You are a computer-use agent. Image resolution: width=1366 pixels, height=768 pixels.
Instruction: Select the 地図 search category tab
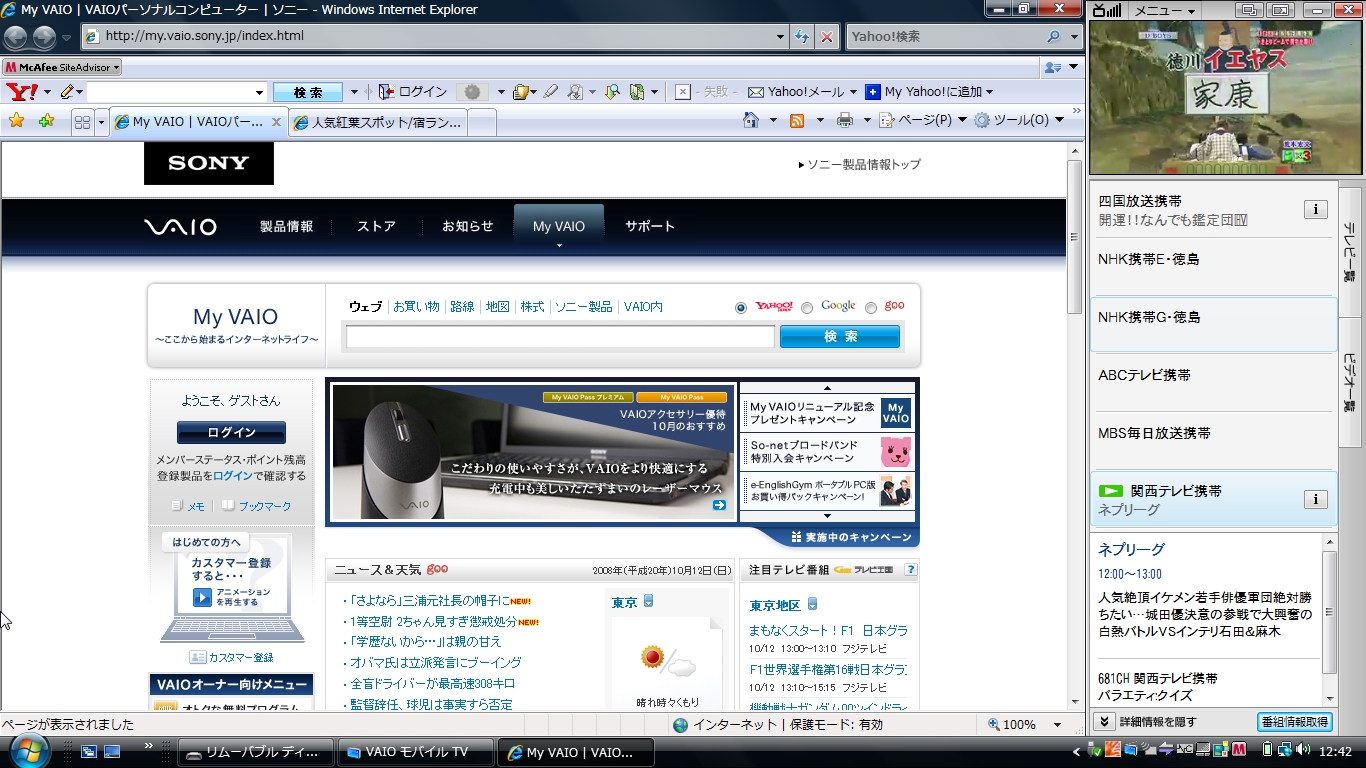pos(497,307)
